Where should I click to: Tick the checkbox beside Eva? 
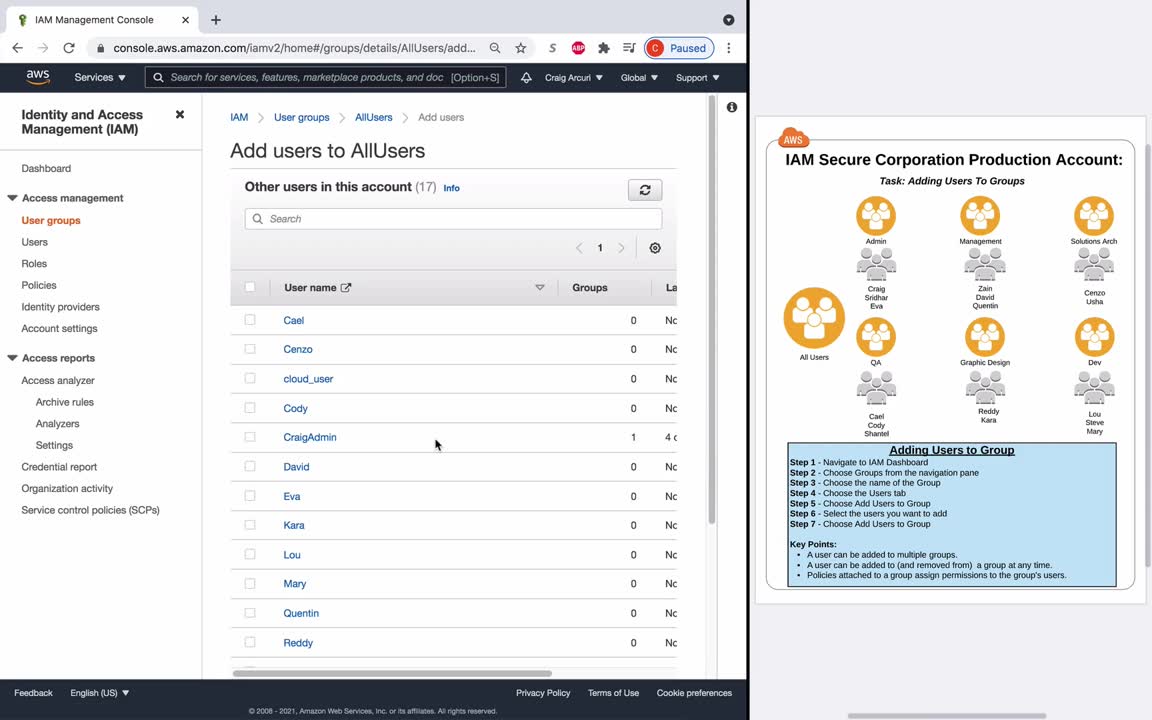click(250, 496)
